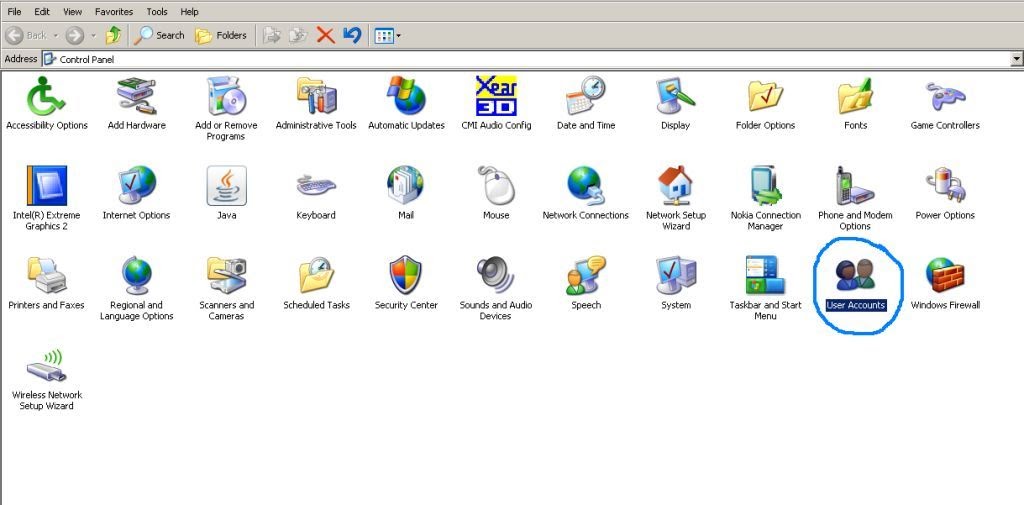Open CMI Audio Config applet
Viewport: 1024px width, 505px height.
tap(496, 96)
